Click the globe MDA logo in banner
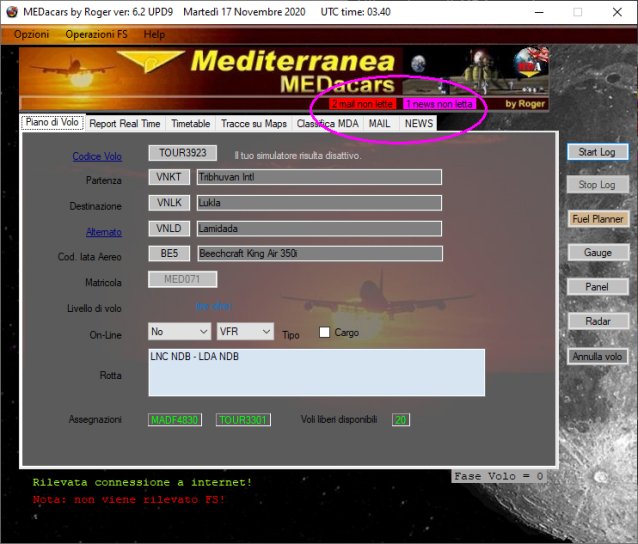This screenshot has width=638, height=544. 530,63
